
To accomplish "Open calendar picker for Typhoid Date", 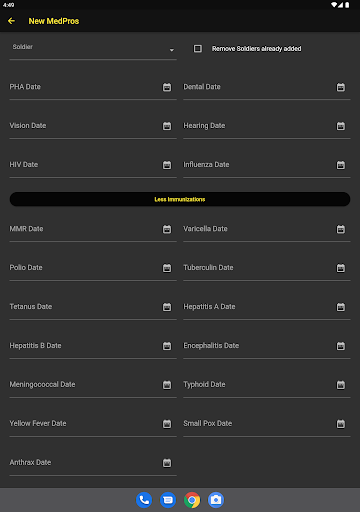I will pyautogui.click(x=341, y=385).
